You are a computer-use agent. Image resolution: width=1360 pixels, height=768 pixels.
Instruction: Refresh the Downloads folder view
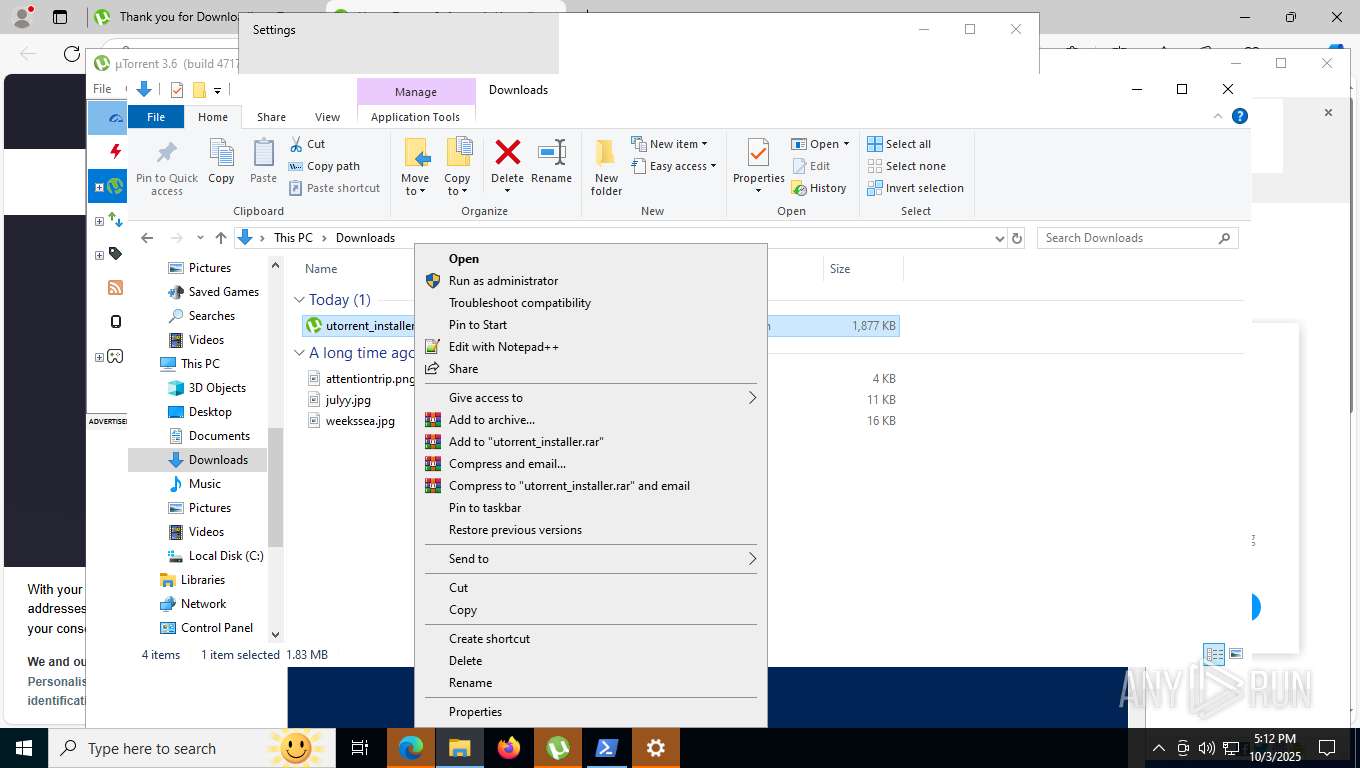1017,238
